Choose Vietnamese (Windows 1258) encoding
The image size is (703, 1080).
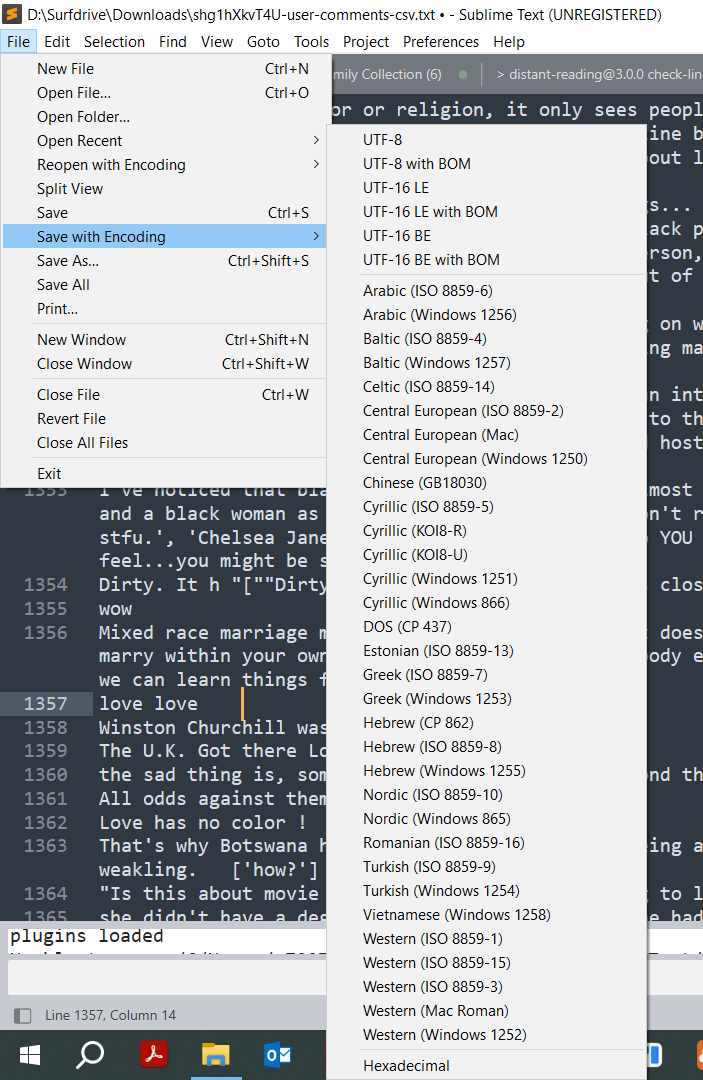point(487,915)
